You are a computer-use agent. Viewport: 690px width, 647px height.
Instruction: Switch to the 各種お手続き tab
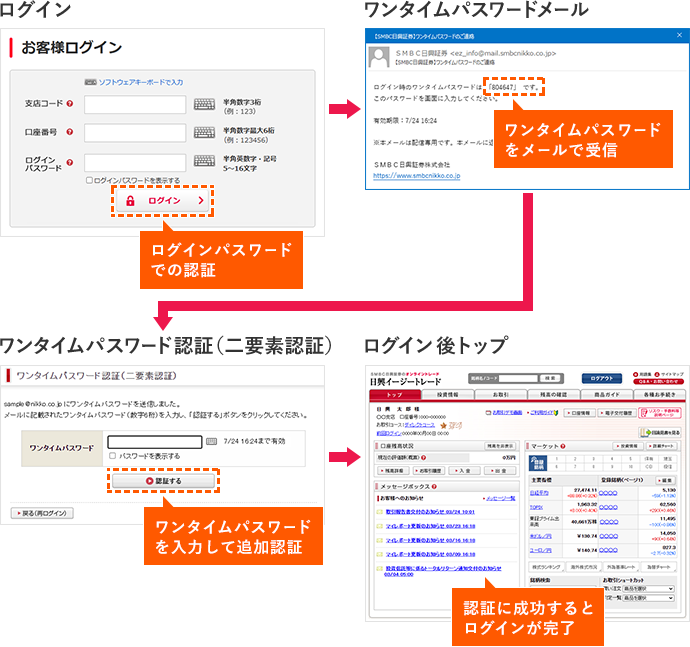click(x=659, y=395)
